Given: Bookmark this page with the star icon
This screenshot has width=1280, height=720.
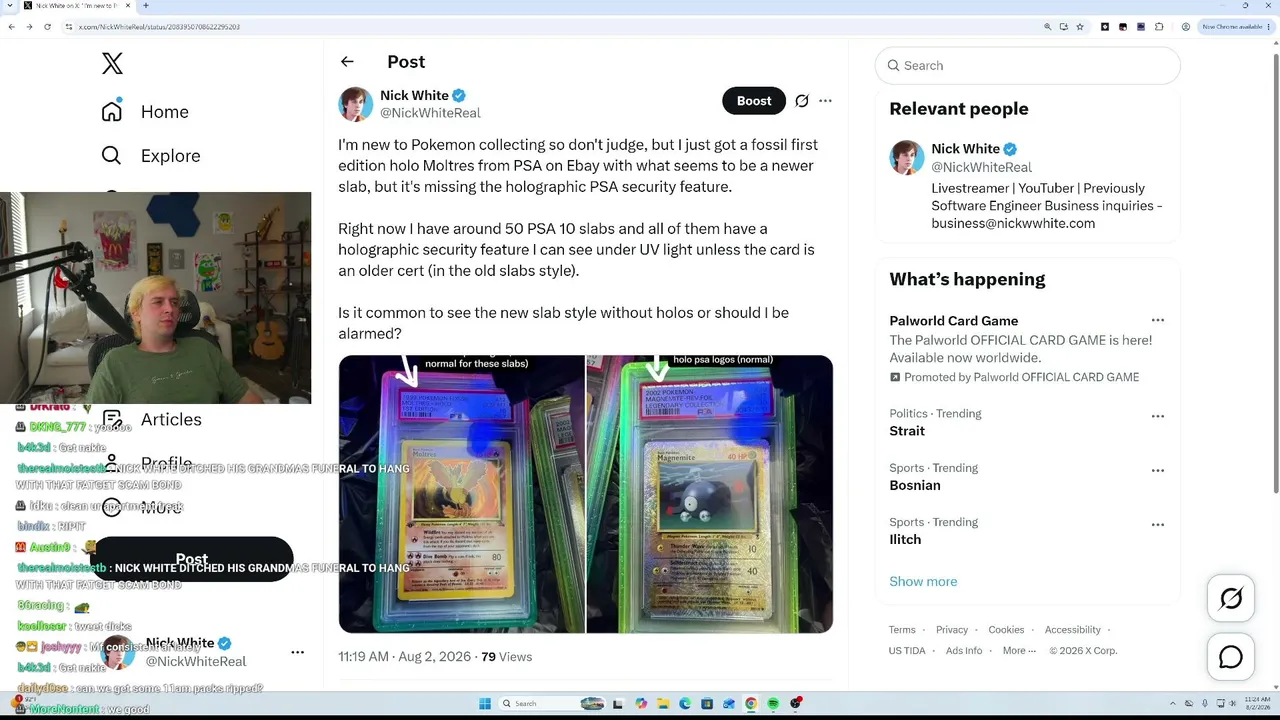Looking at the screenshot, I should 1080,27.
